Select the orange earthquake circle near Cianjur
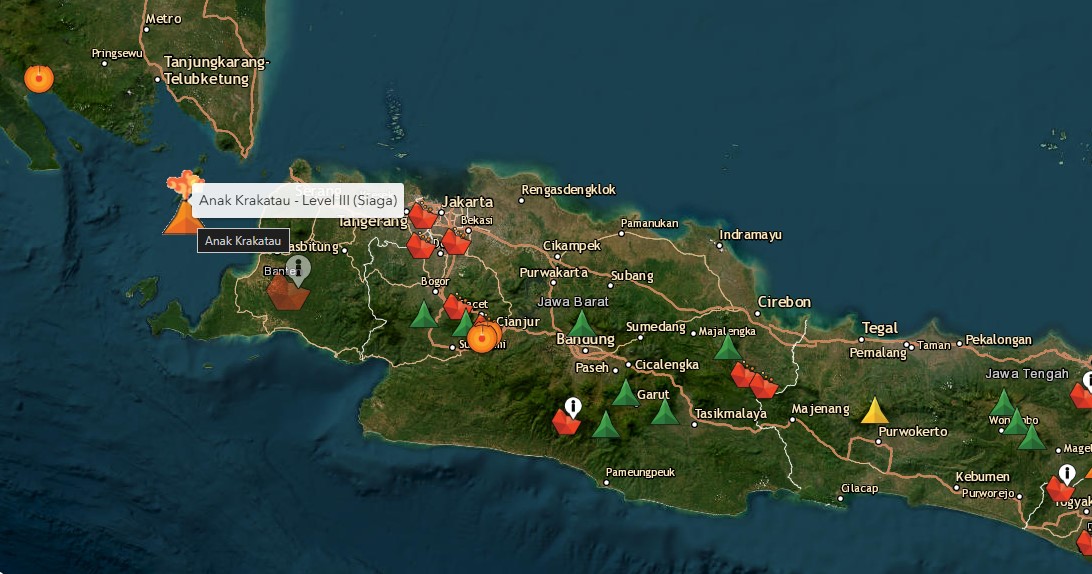This screenshot has height=574, width=1092. pos(482,339)
